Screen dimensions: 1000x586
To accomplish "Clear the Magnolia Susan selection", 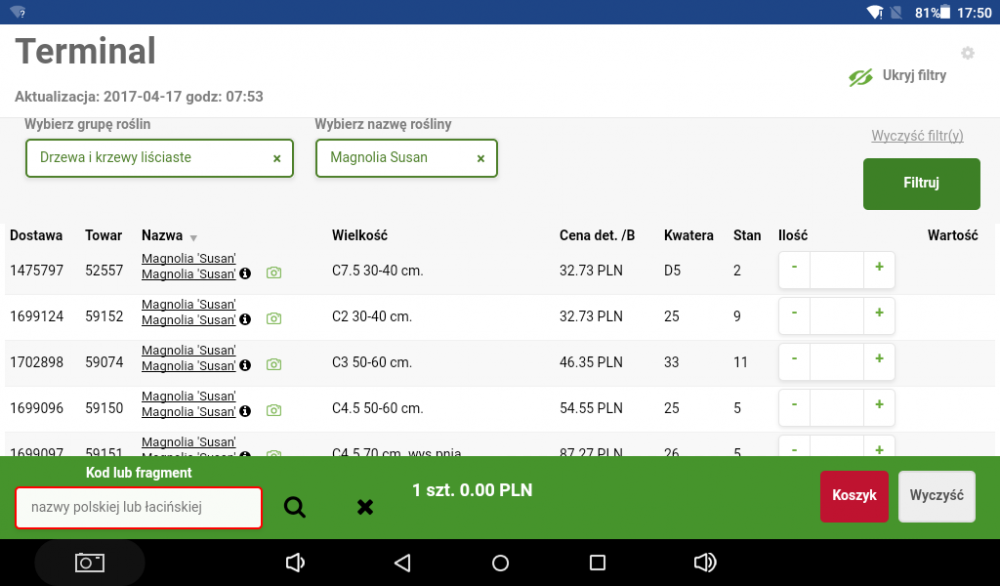I will [x=480, y=158].
